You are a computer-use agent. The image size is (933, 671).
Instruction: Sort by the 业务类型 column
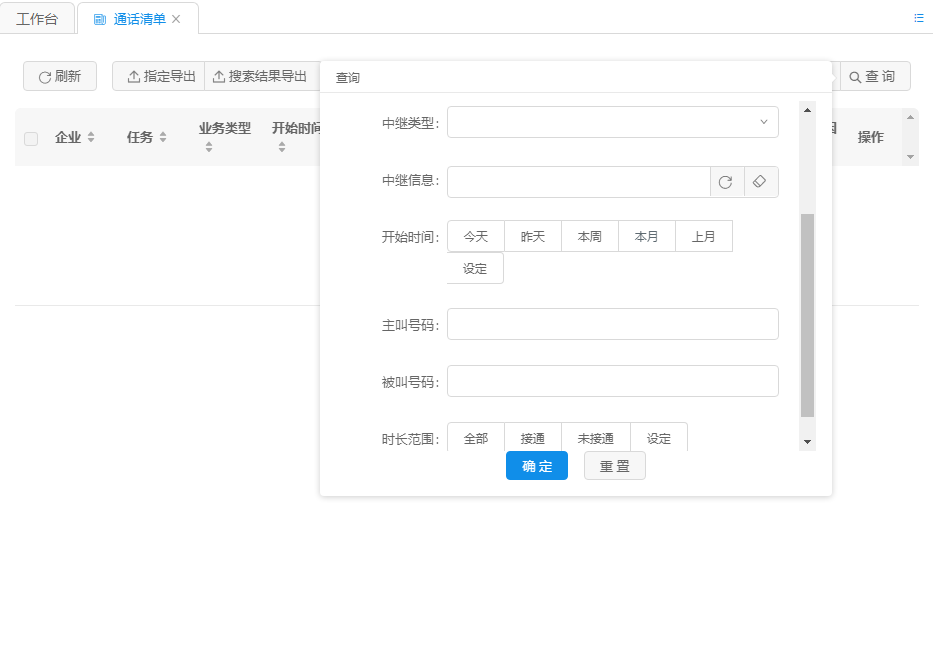[x=209, y=147]
